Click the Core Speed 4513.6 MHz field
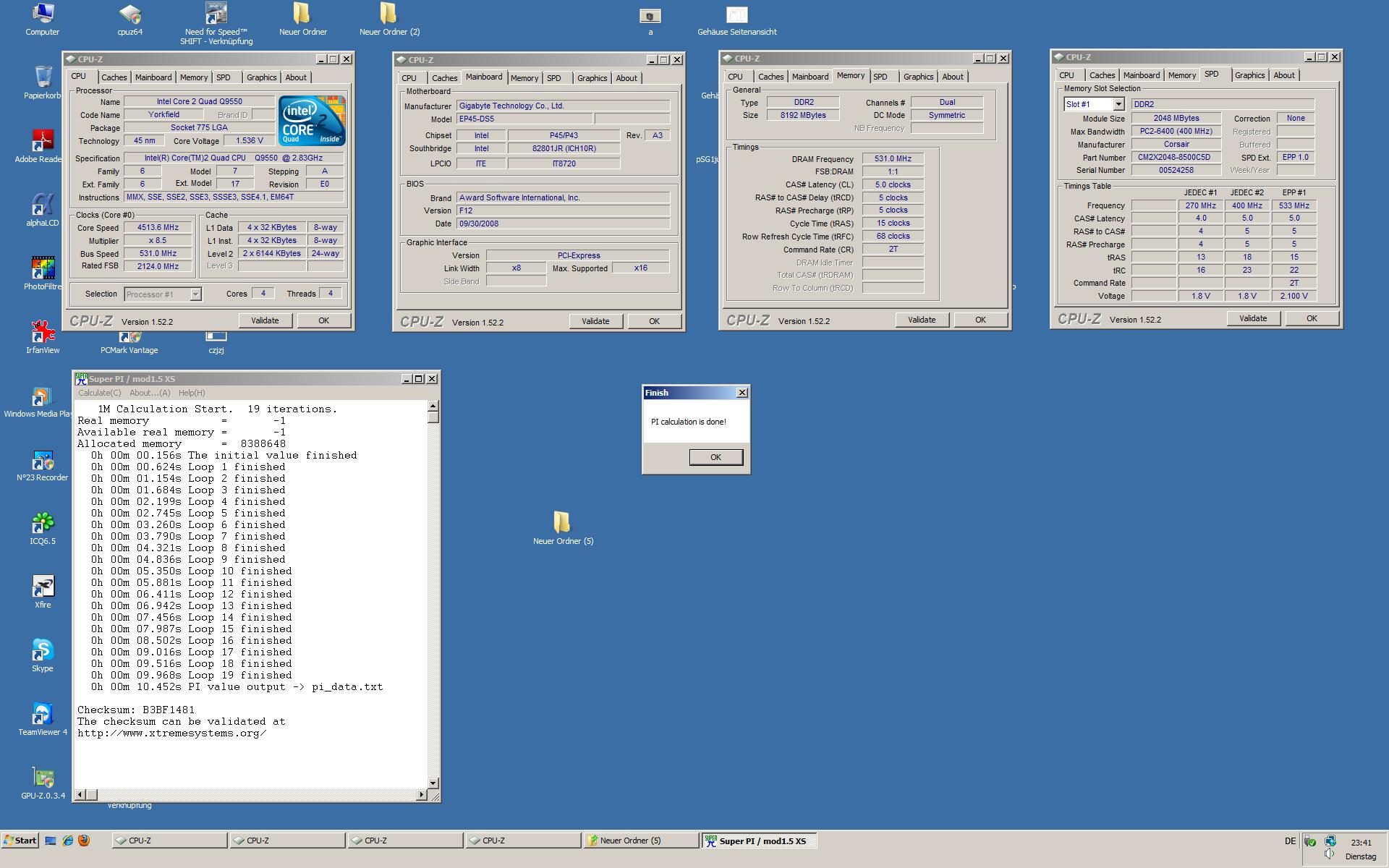Screen dimensions: 1389x868 [158, 228]
